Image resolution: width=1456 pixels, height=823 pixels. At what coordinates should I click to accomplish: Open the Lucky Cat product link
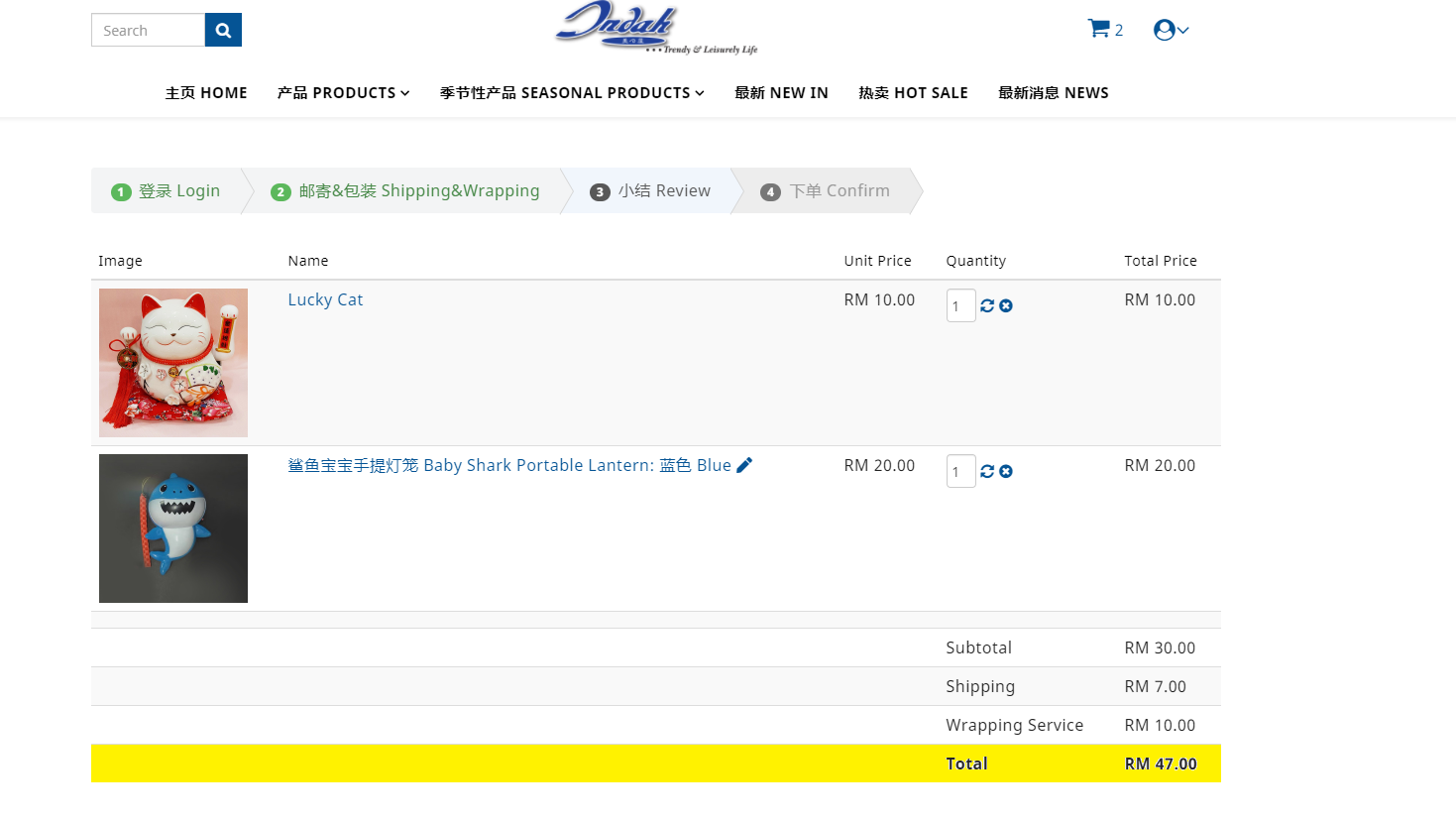point(325,299)
